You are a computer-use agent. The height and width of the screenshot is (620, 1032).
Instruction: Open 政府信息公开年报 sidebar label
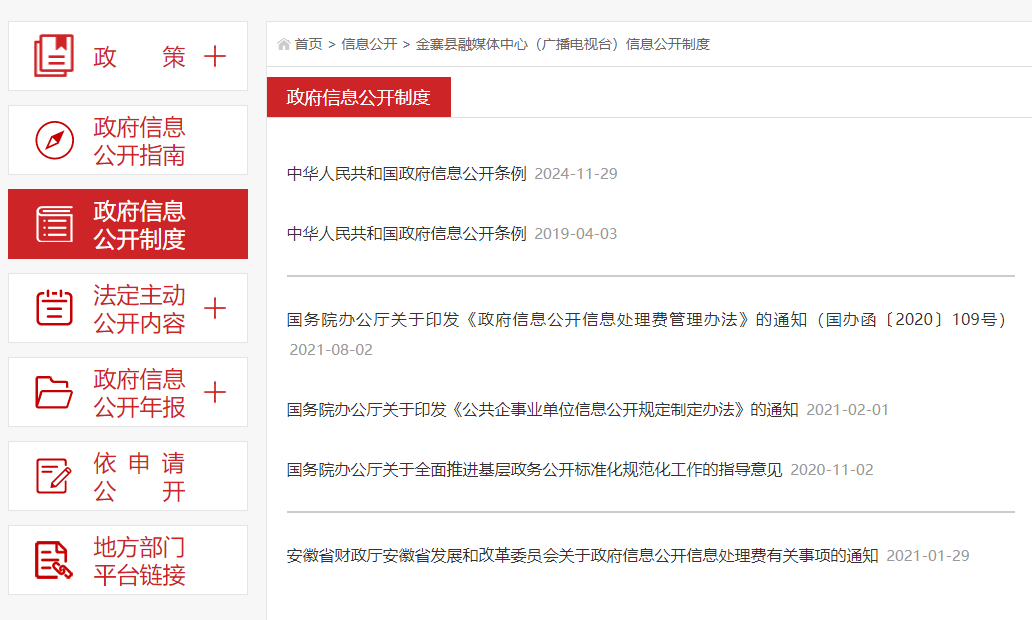click(x=139, y=393)
